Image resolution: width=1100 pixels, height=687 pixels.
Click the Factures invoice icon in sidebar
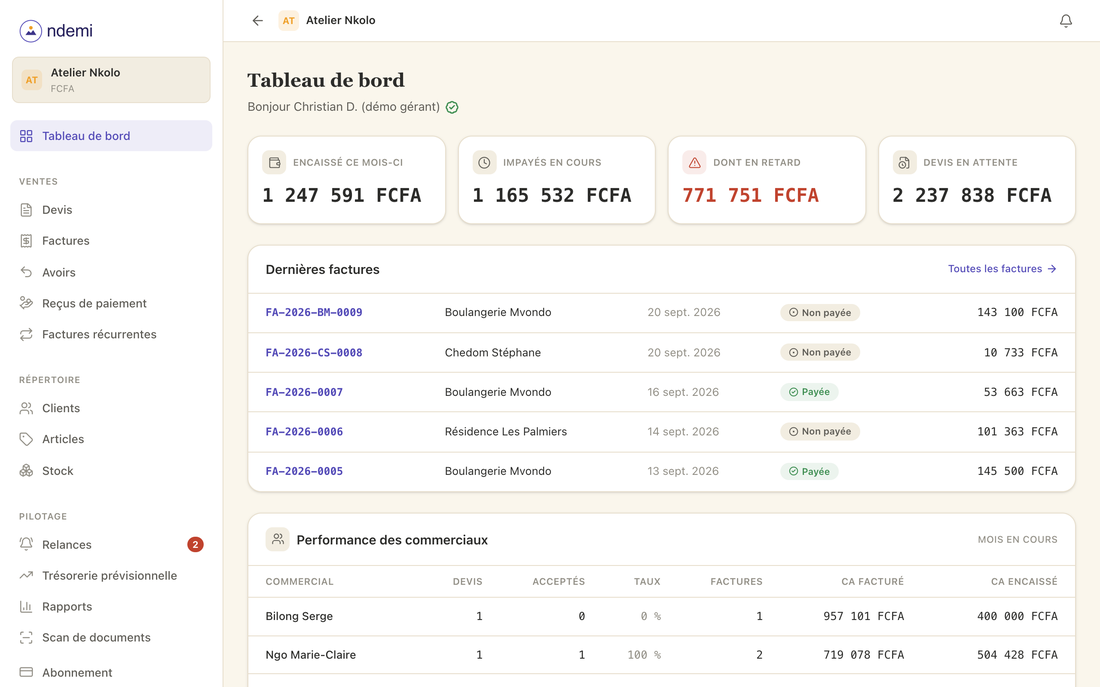26,241
